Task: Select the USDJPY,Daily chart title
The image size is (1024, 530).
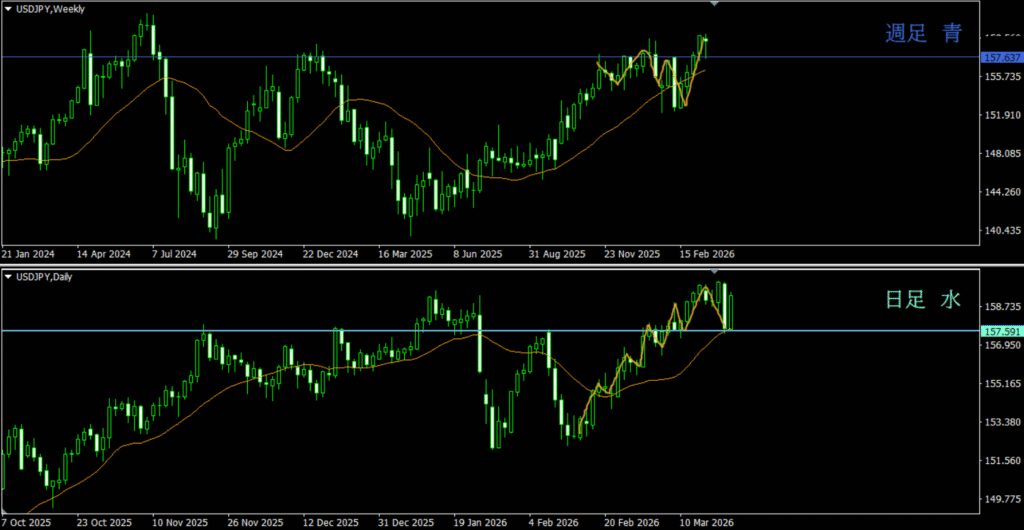Action: coord(46,275)
